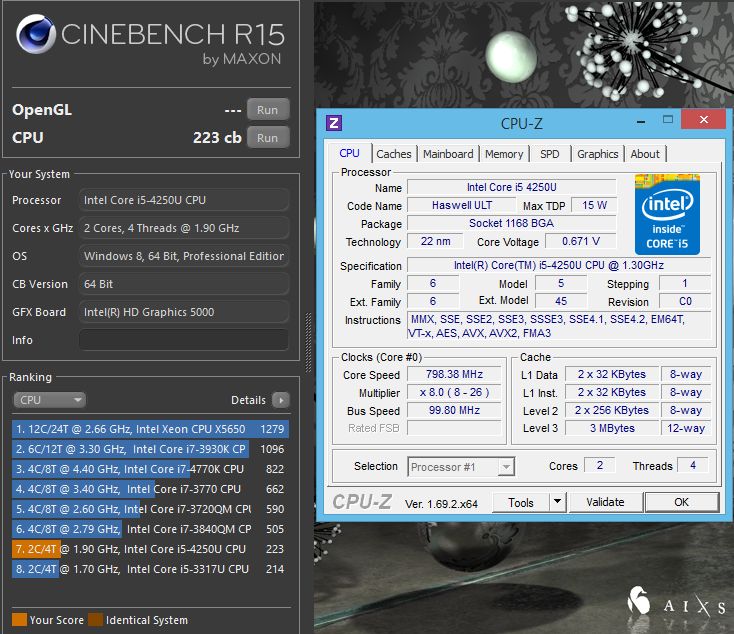Click the Cores count value 2
The width and height of the screenshot is (734, 634).
point(600,465)
